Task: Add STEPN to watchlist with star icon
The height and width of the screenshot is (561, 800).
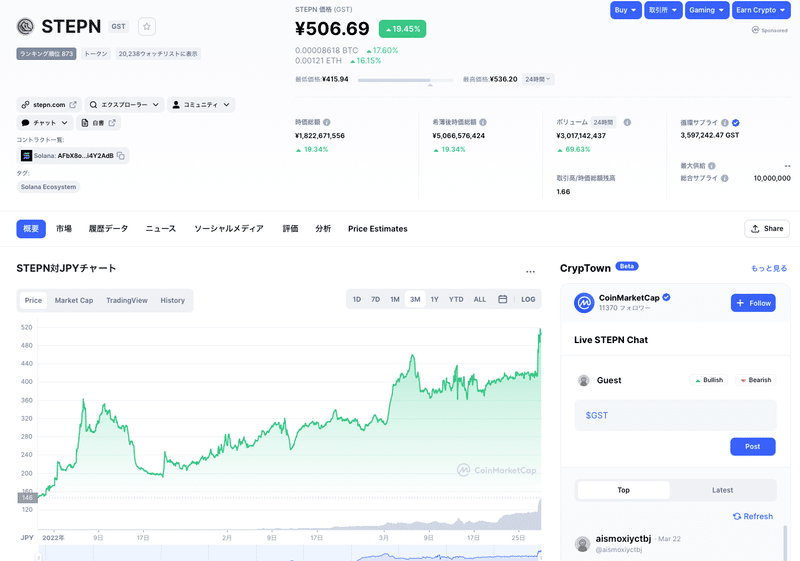Action: point(146,27)
